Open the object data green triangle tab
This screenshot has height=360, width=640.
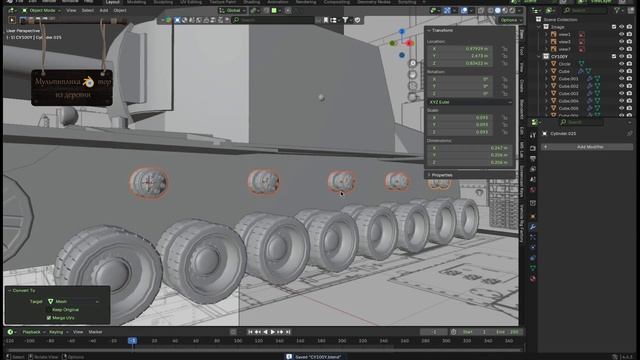[x=533, y=268]
